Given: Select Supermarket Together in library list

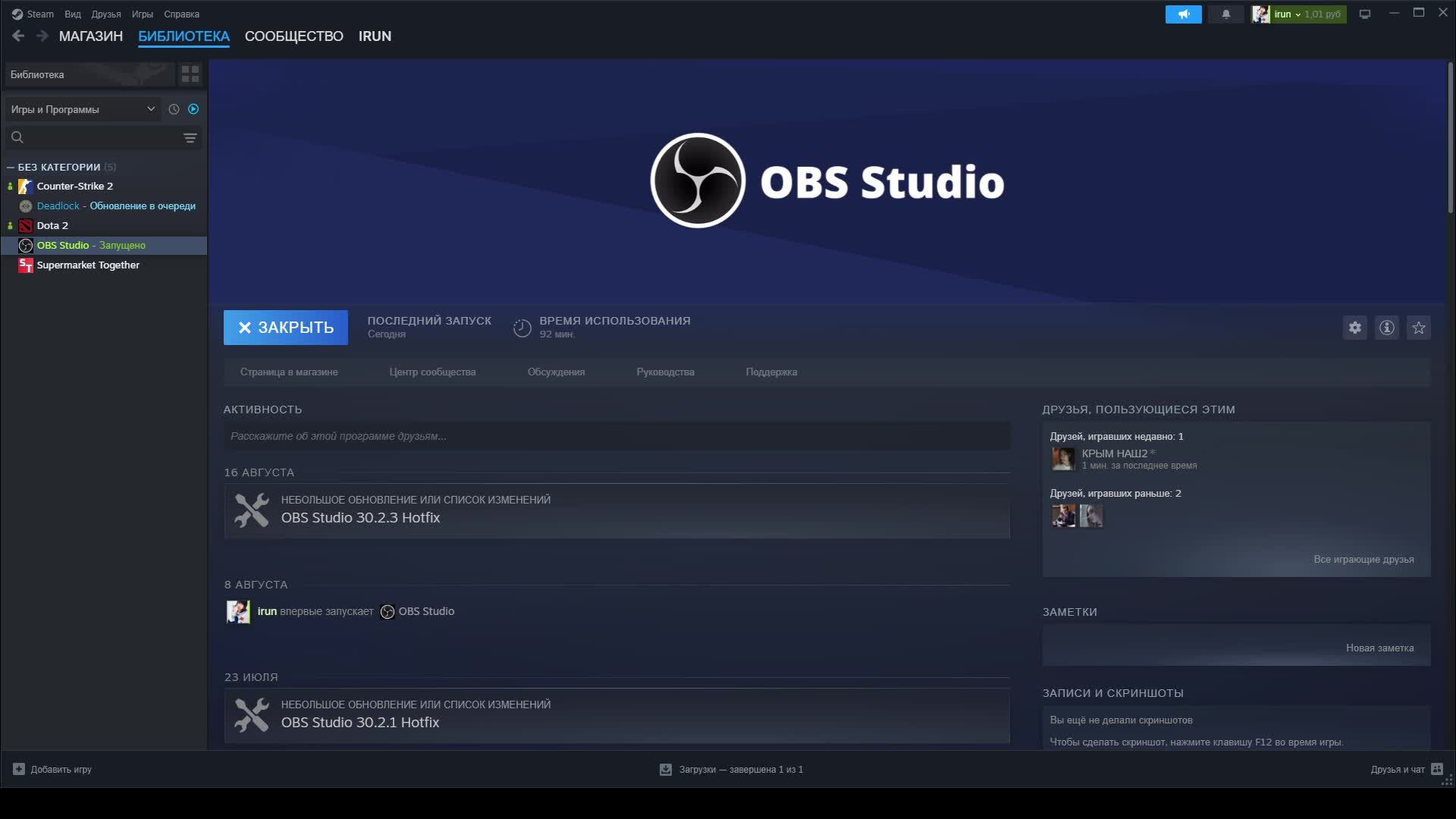Looking at the screenshot, I should coord(104,265).
